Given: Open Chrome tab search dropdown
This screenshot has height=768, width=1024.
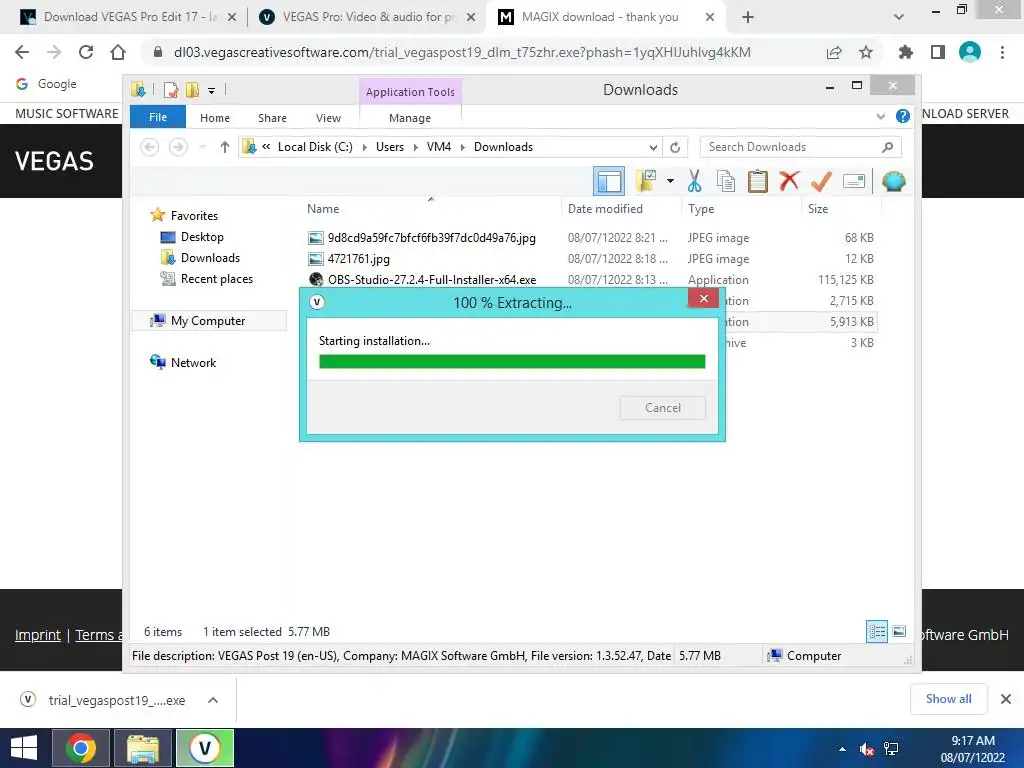Looking at the screenshot, I should [x=899, y=17].
